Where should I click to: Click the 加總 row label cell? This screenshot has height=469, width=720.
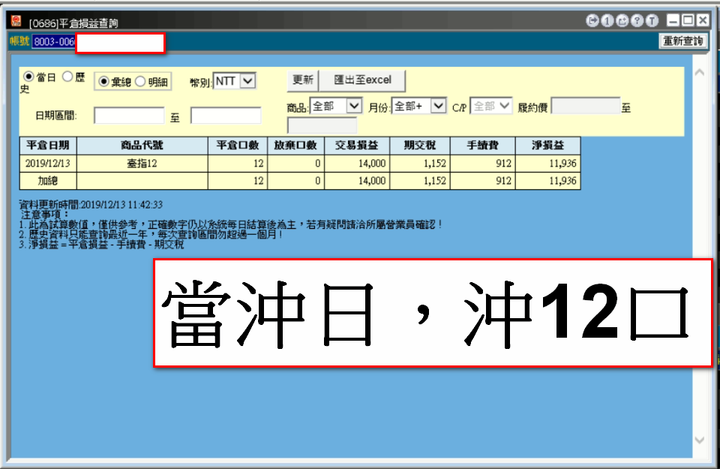click(x=48, y=181)
